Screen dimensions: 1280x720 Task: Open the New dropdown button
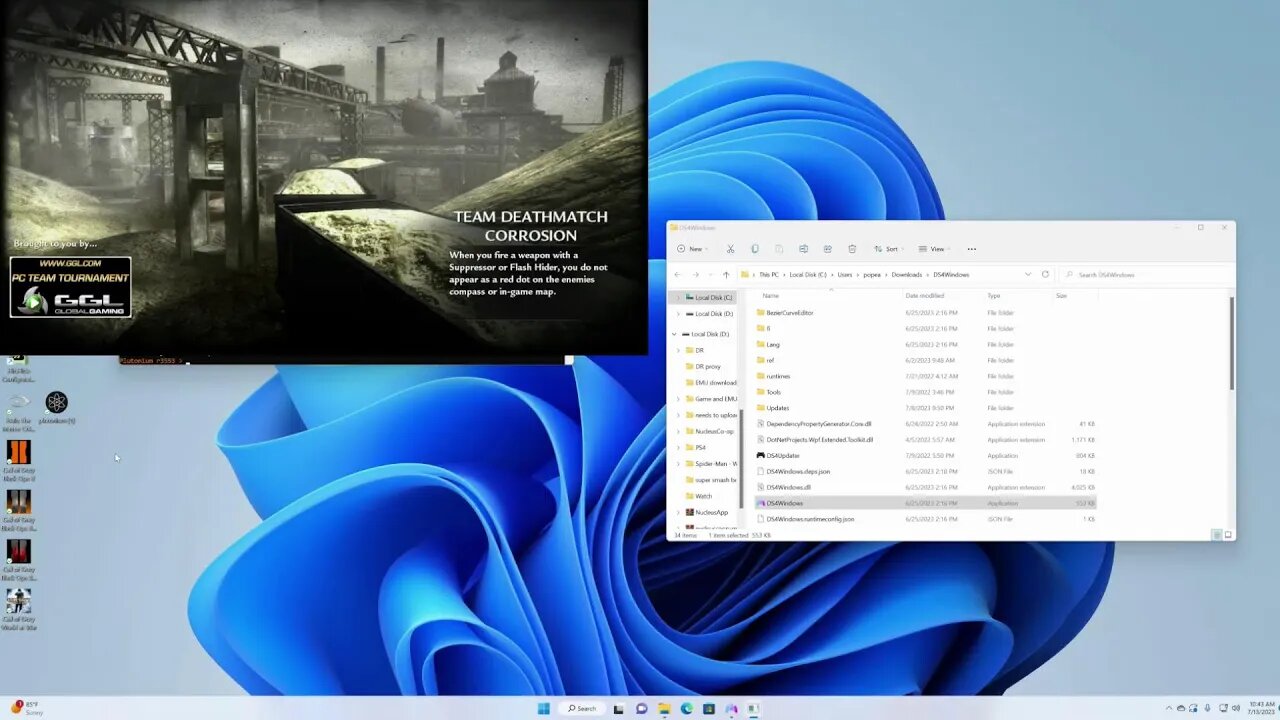click(x=692, y=249)
